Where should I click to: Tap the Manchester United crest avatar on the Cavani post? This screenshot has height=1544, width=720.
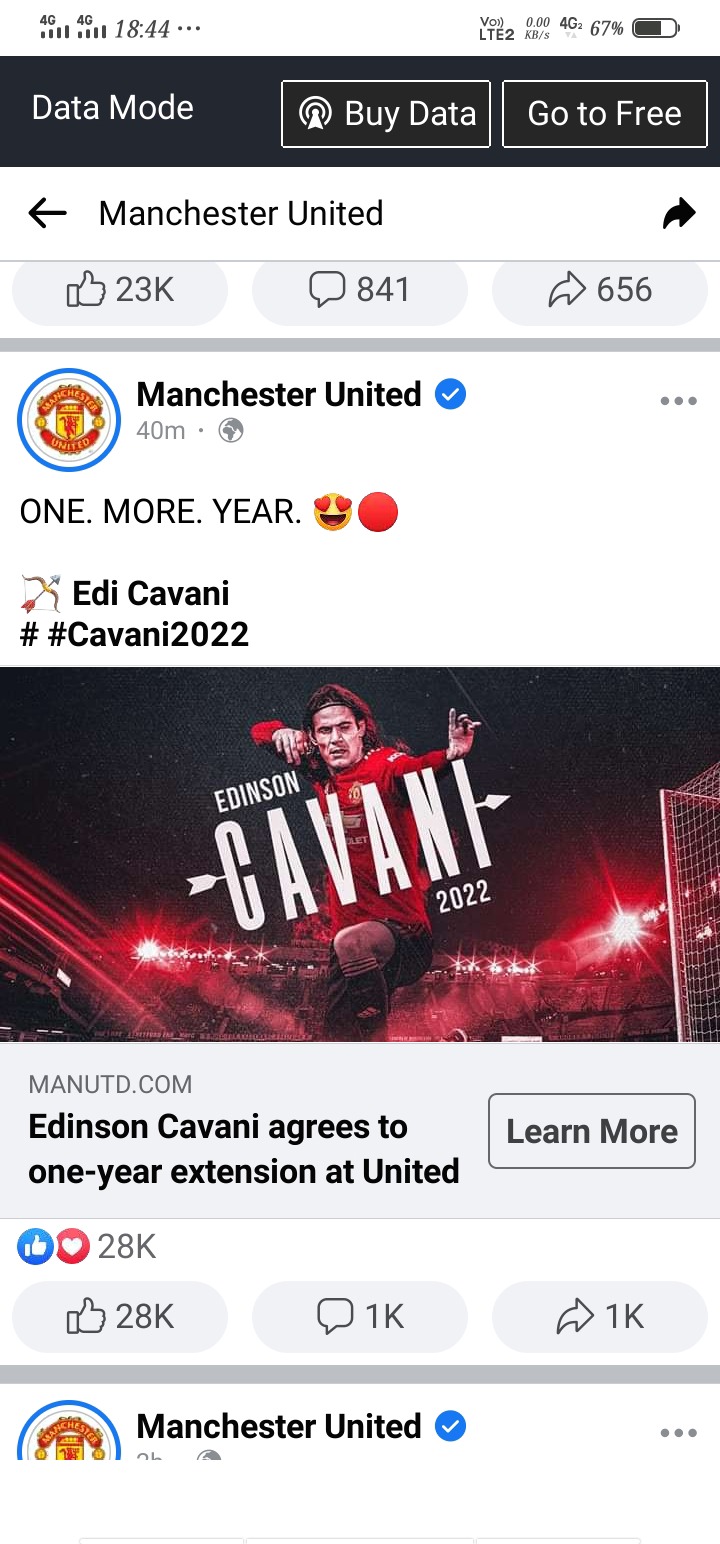click(x=69, y=419)
